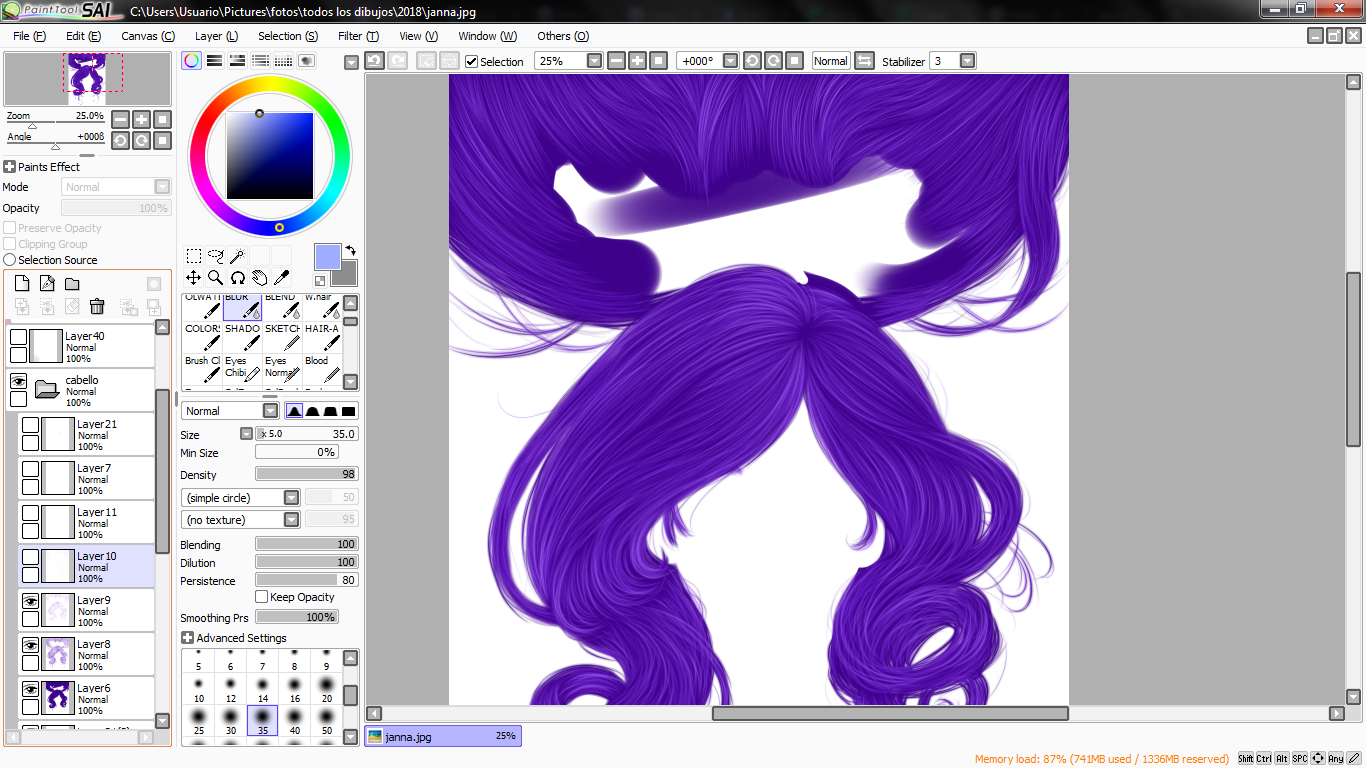Uncheck the Selection checkbox in toolbar

pyautogui.click(x=472, y=62)
